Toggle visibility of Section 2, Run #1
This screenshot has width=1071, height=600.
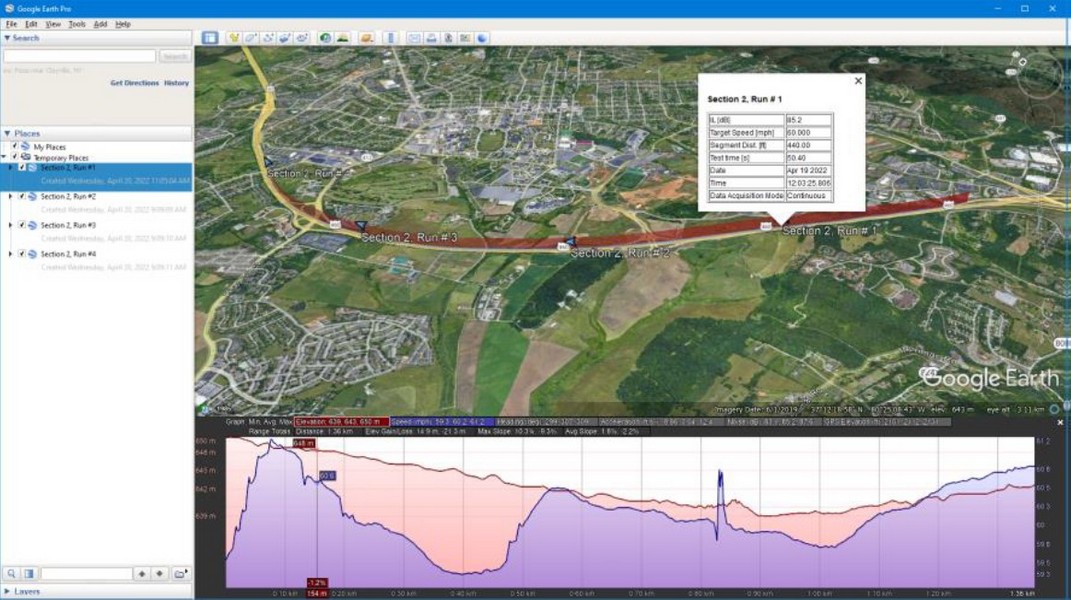[x=22, y=167]
